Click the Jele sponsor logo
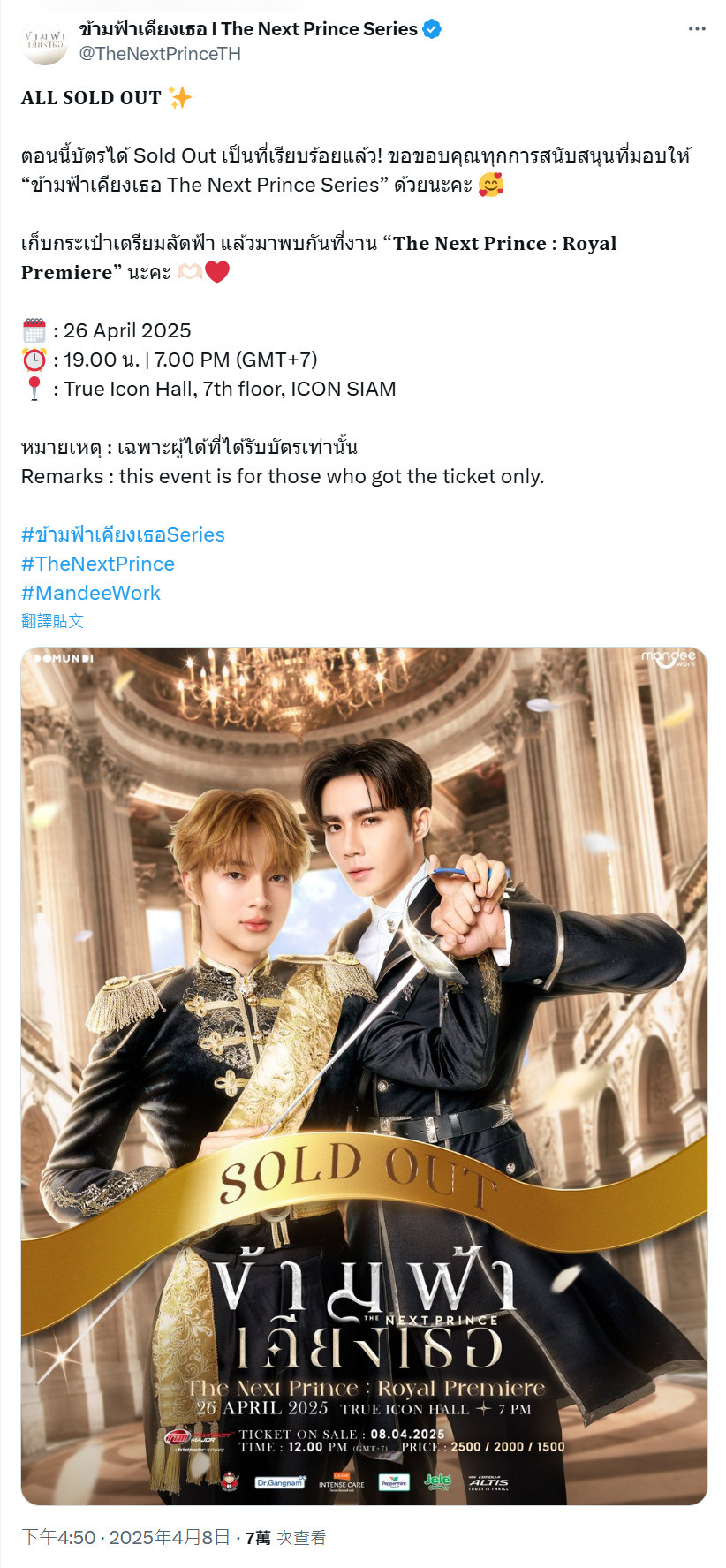This screenshot has width=726, height=1568. coord(437,1481)
